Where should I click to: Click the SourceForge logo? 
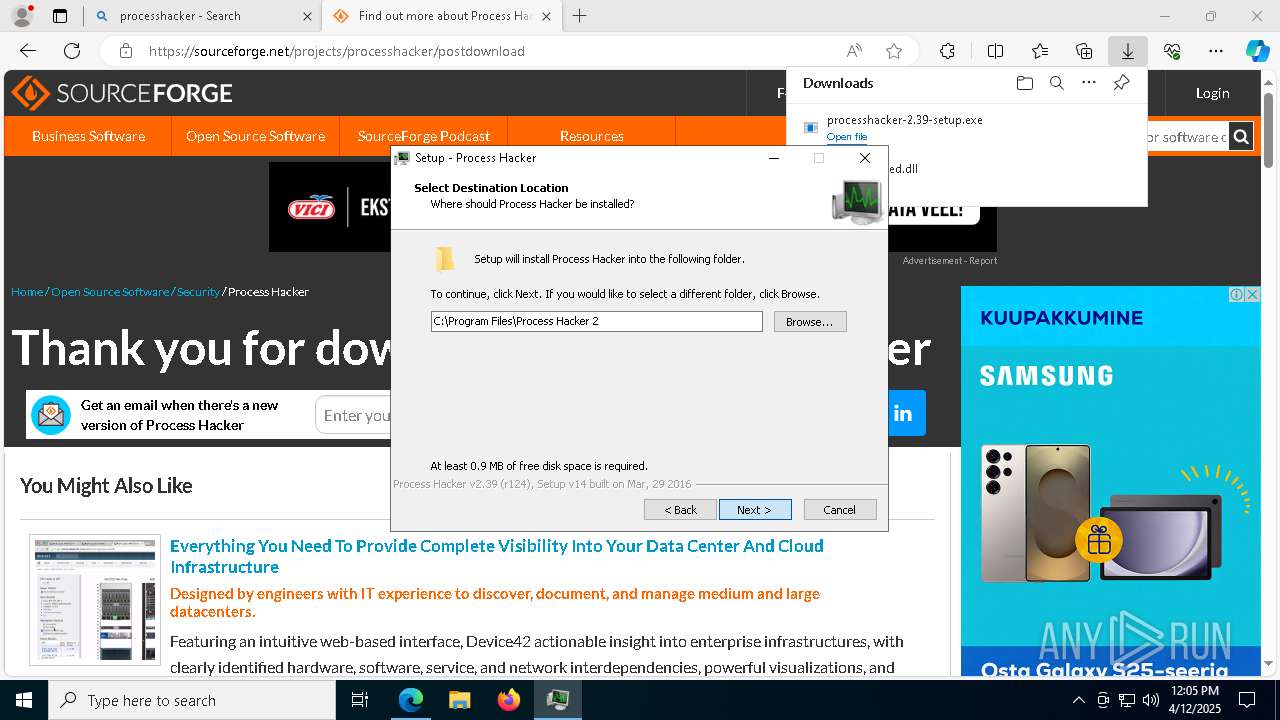point(122,93)
